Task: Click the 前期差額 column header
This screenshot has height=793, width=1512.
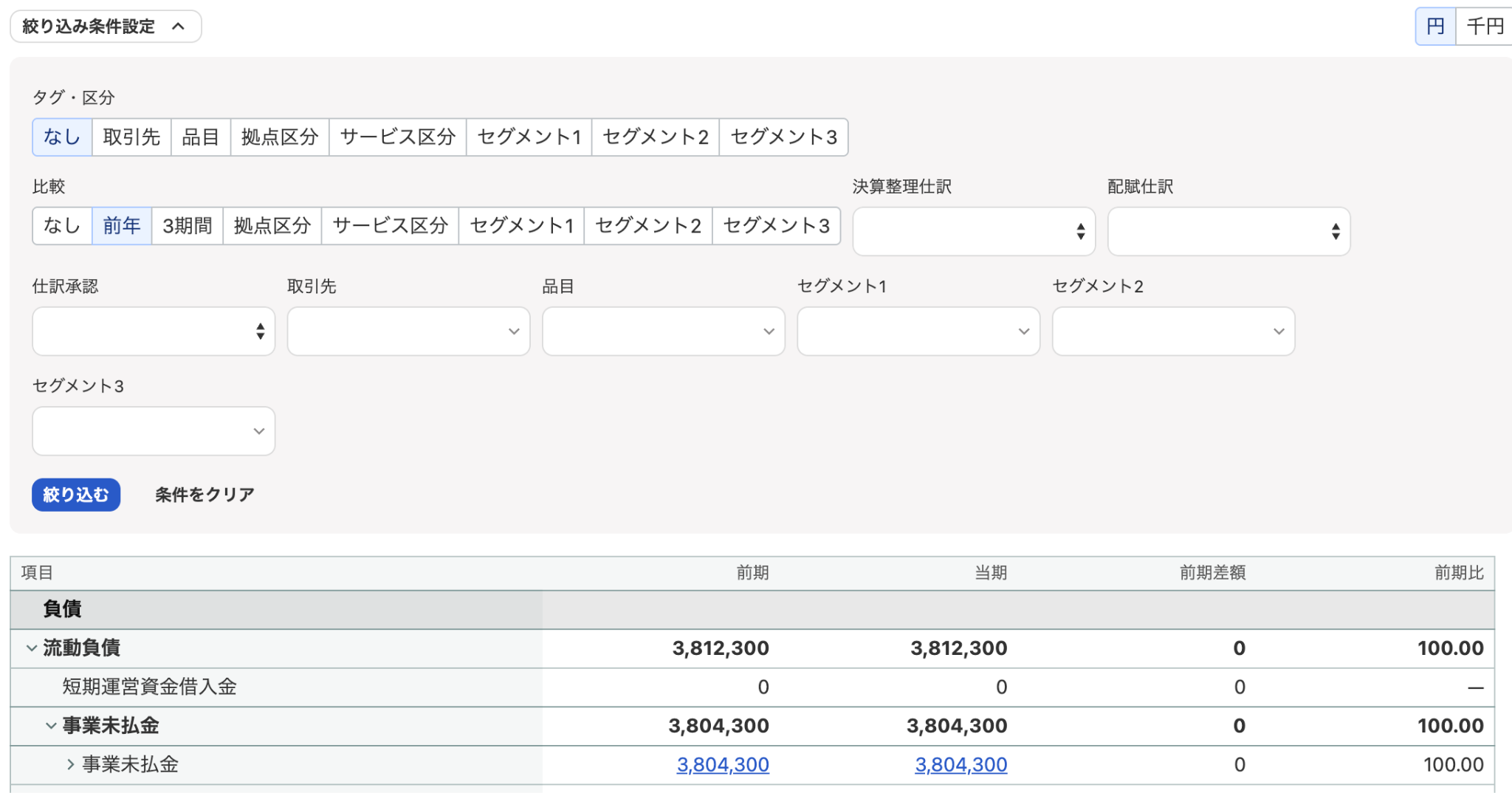Action: pos(1212,573)
